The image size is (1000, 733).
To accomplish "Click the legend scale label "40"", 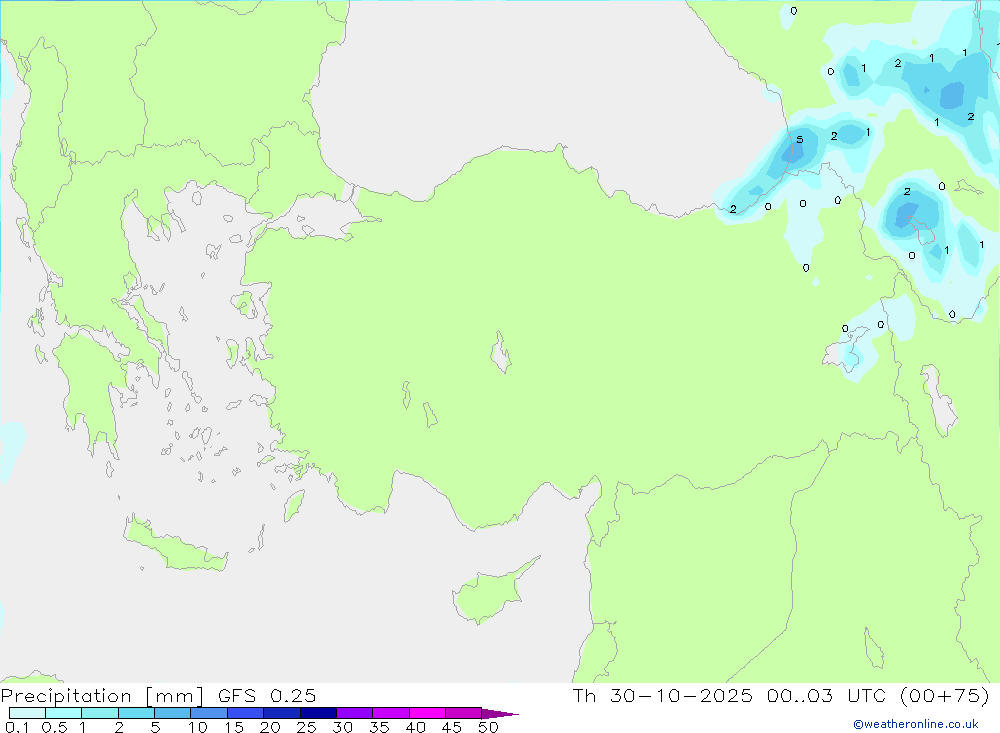I will pos(415,727).
